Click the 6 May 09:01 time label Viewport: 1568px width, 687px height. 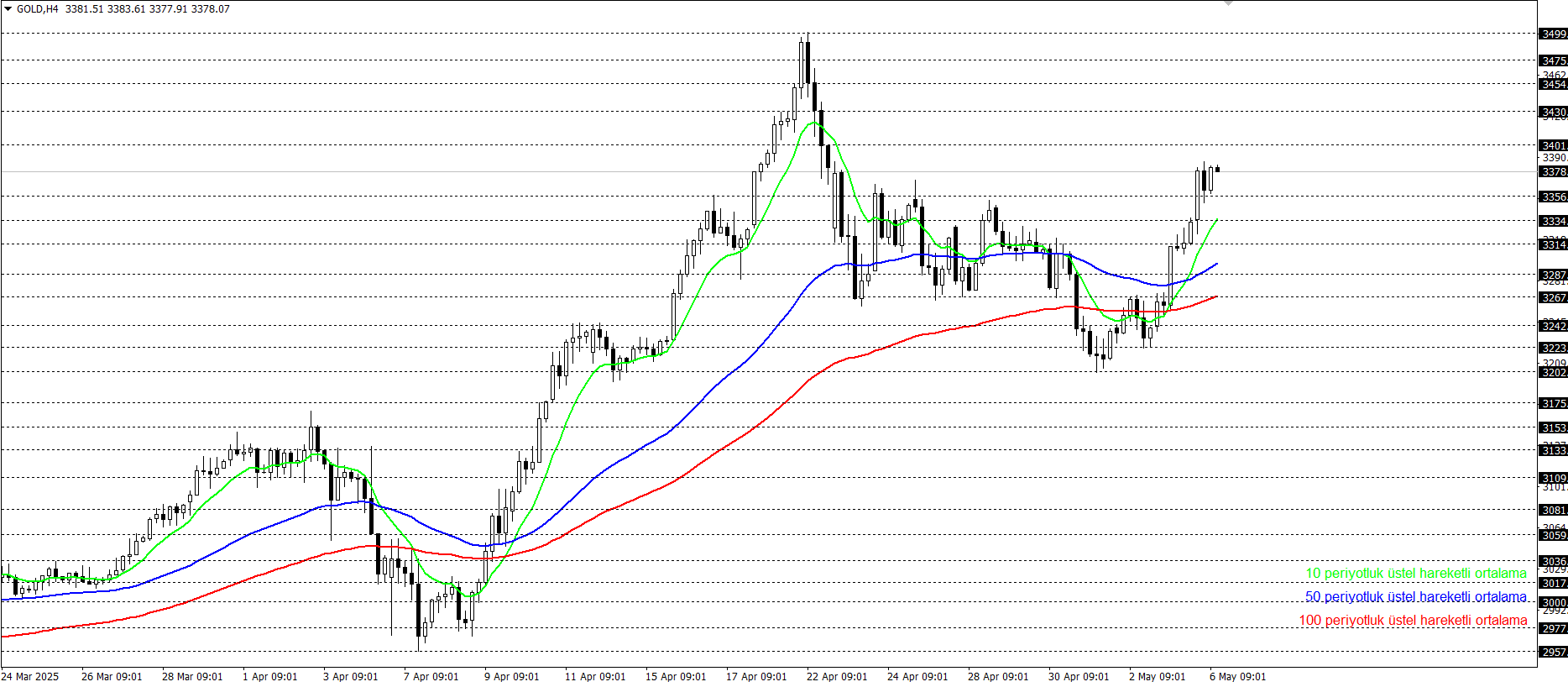coord(1238,677)
